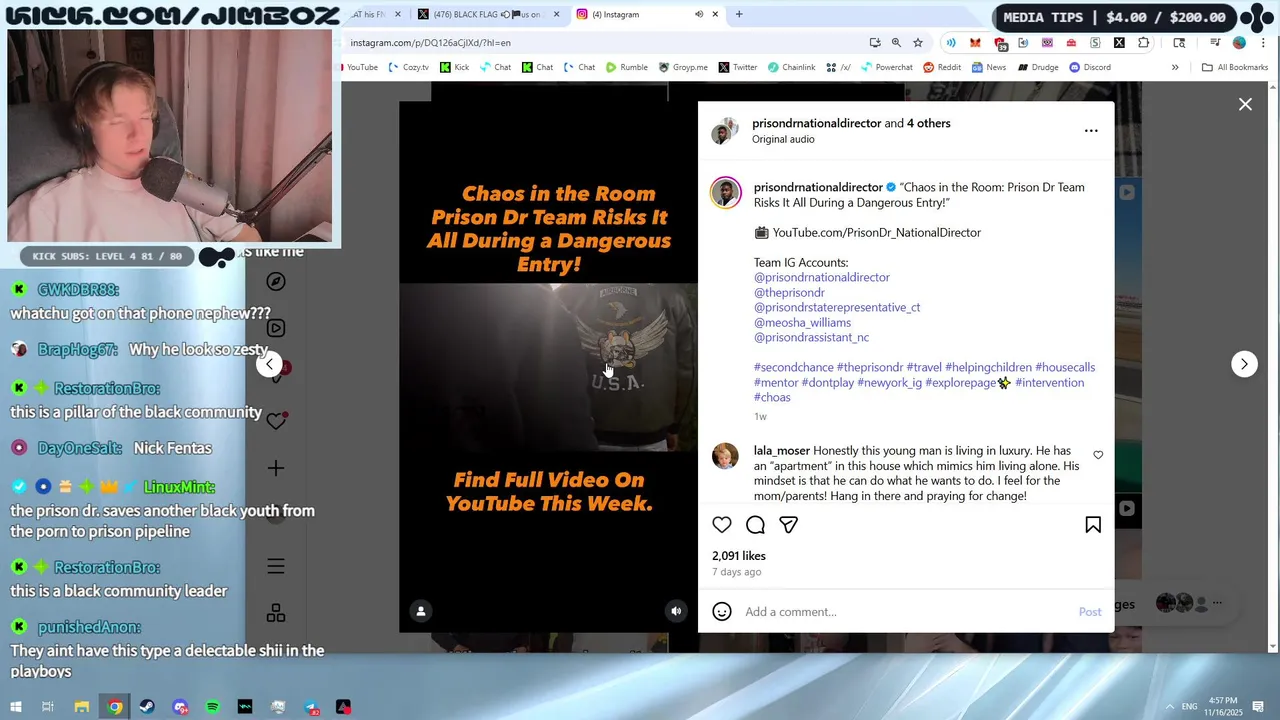Click the #secondchance hashtag
1280x720 pixels.
coord(793,367)
